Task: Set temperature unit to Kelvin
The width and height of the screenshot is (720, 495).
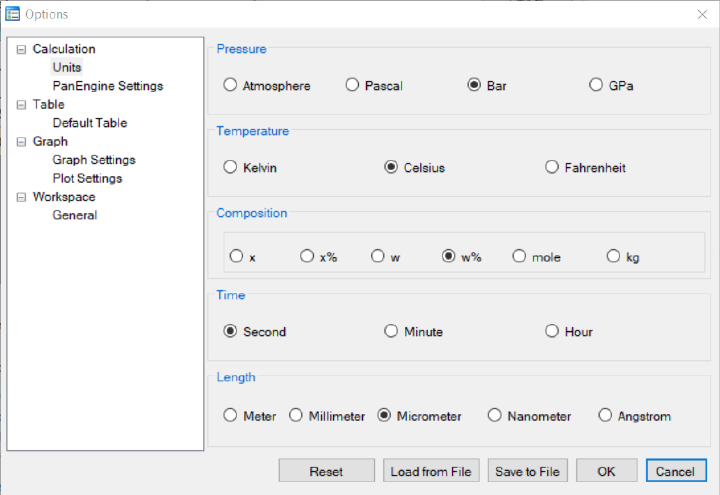Action: pos(250,168)
